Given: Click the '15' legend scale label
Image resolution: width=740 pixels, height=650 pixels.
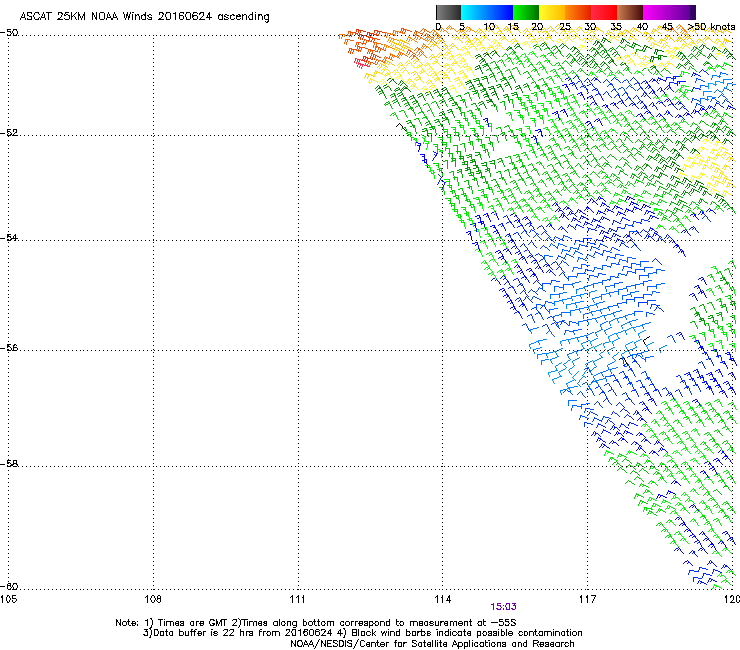Looking at the screenshot, I should click(513, 27).
